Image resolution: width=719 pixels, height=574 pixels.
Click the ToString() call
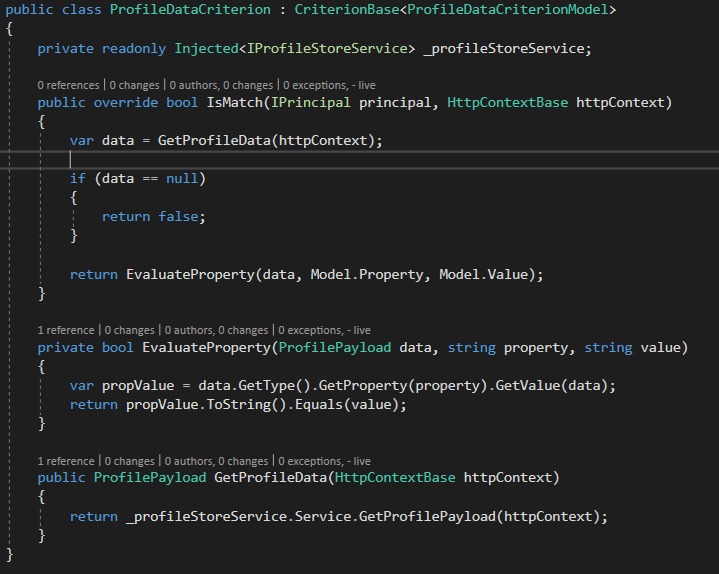tap(247, 405)
